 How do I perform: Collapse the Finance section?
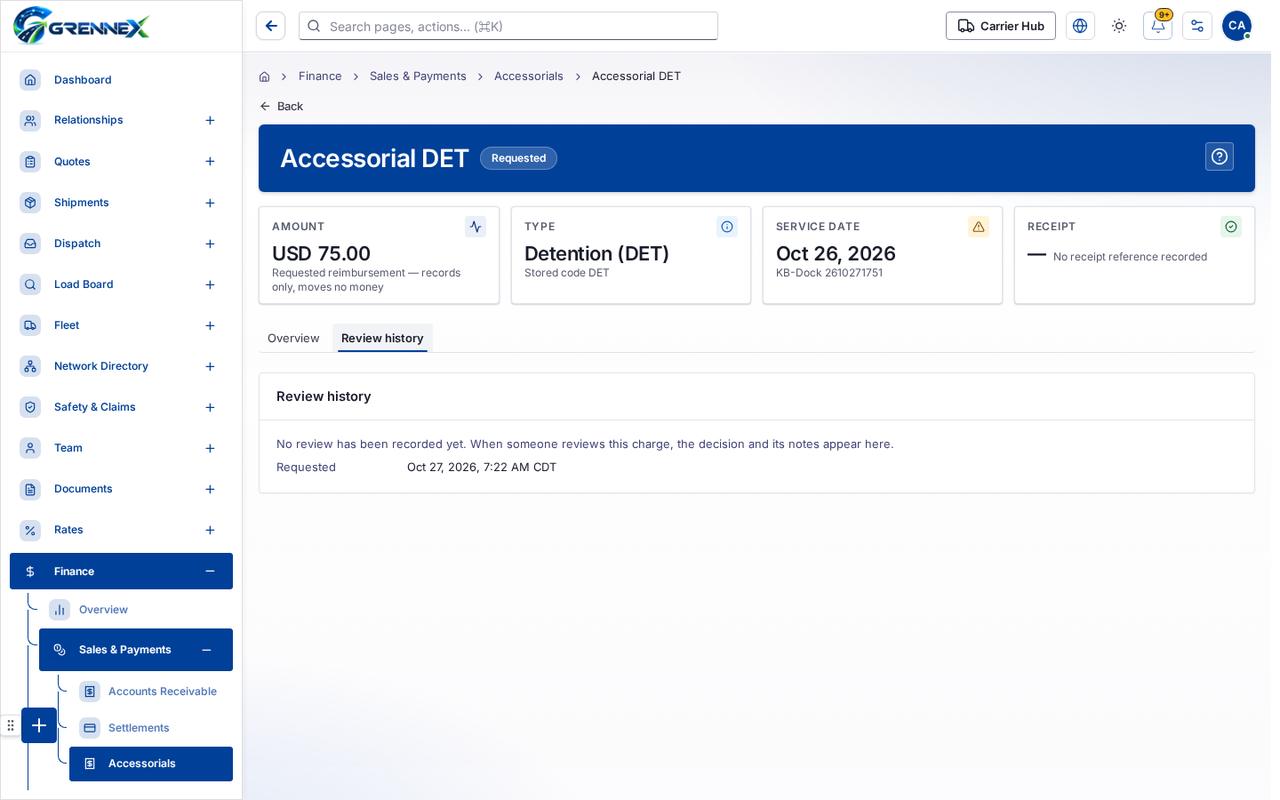[x=210, y=571]
